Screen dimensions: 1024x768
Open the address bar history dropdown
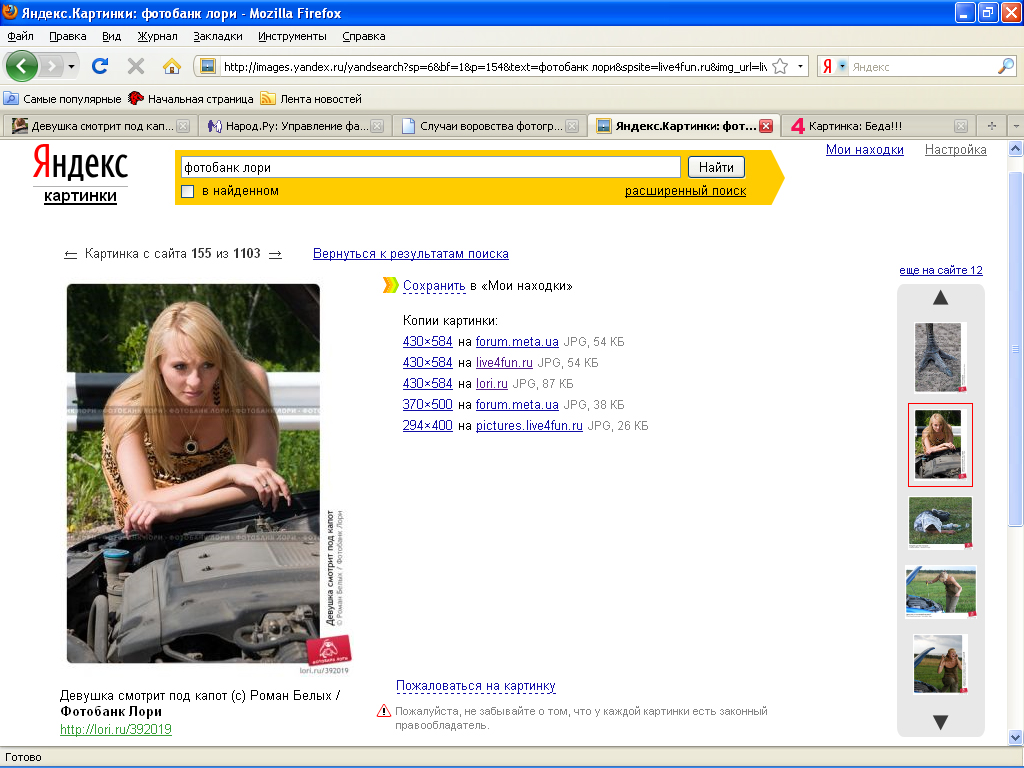(800, 66)
